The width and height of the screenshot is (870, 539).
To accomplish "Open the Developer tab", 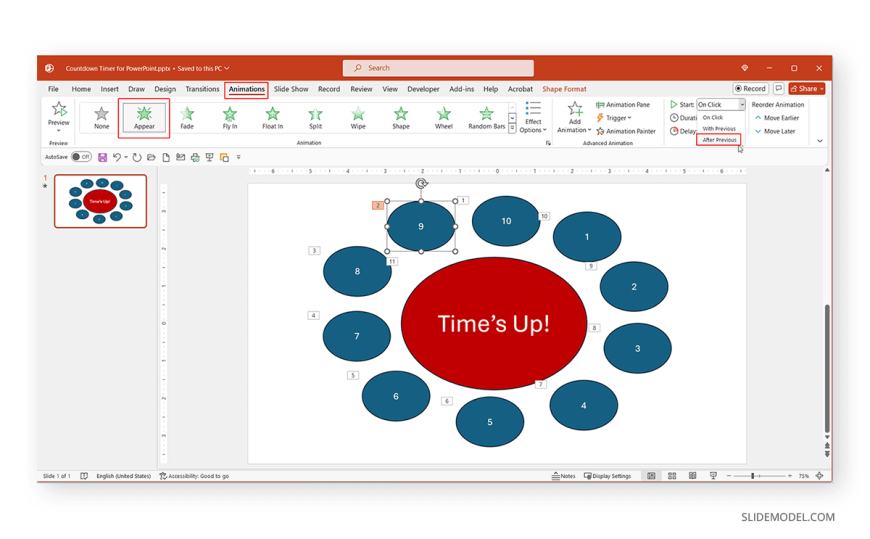I will (x=423, y=89).
